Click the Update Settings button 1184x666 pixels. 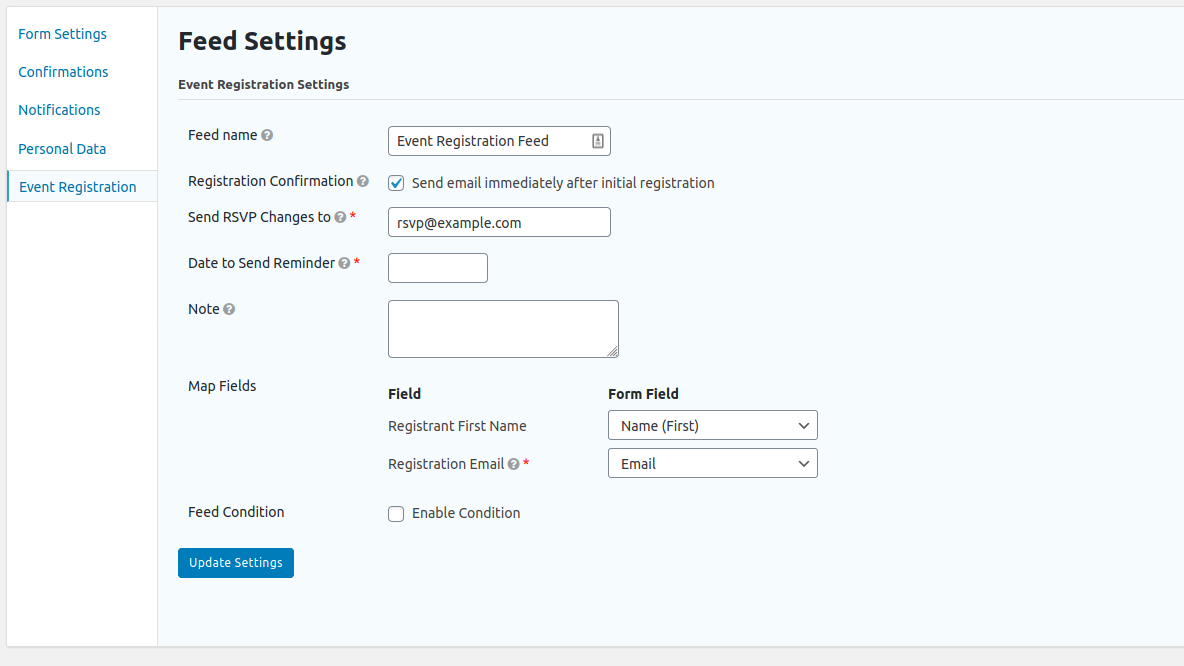tap(236, 563)
